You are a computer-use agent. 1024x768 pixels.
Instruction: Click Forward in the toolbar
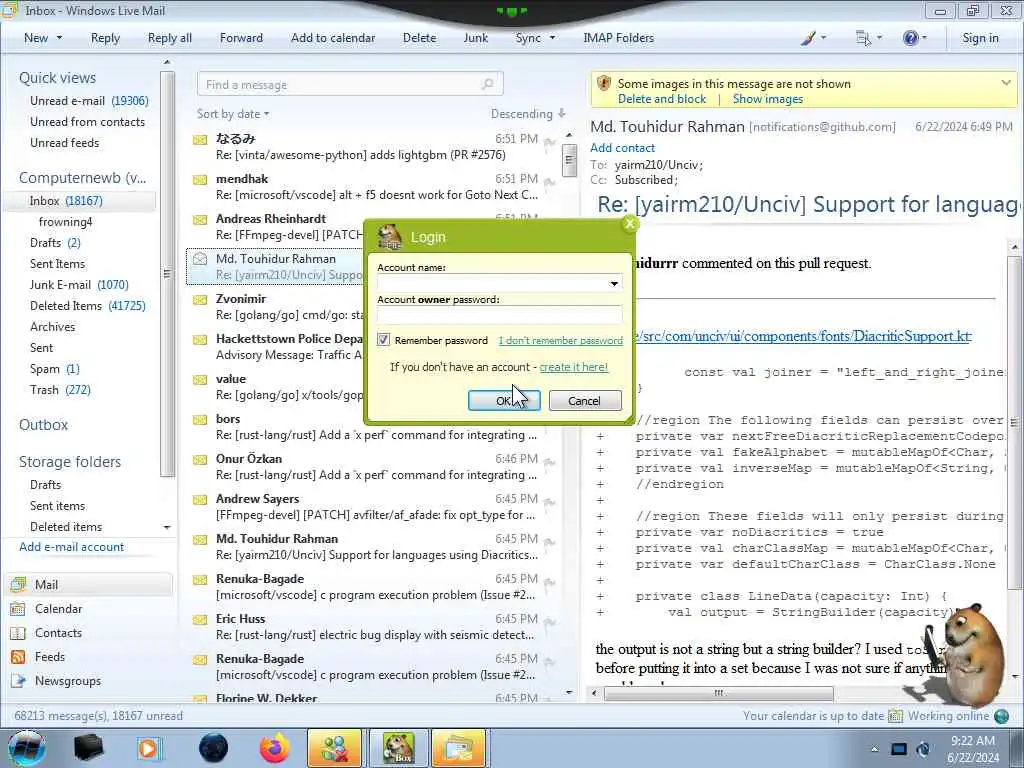[241, 38]
